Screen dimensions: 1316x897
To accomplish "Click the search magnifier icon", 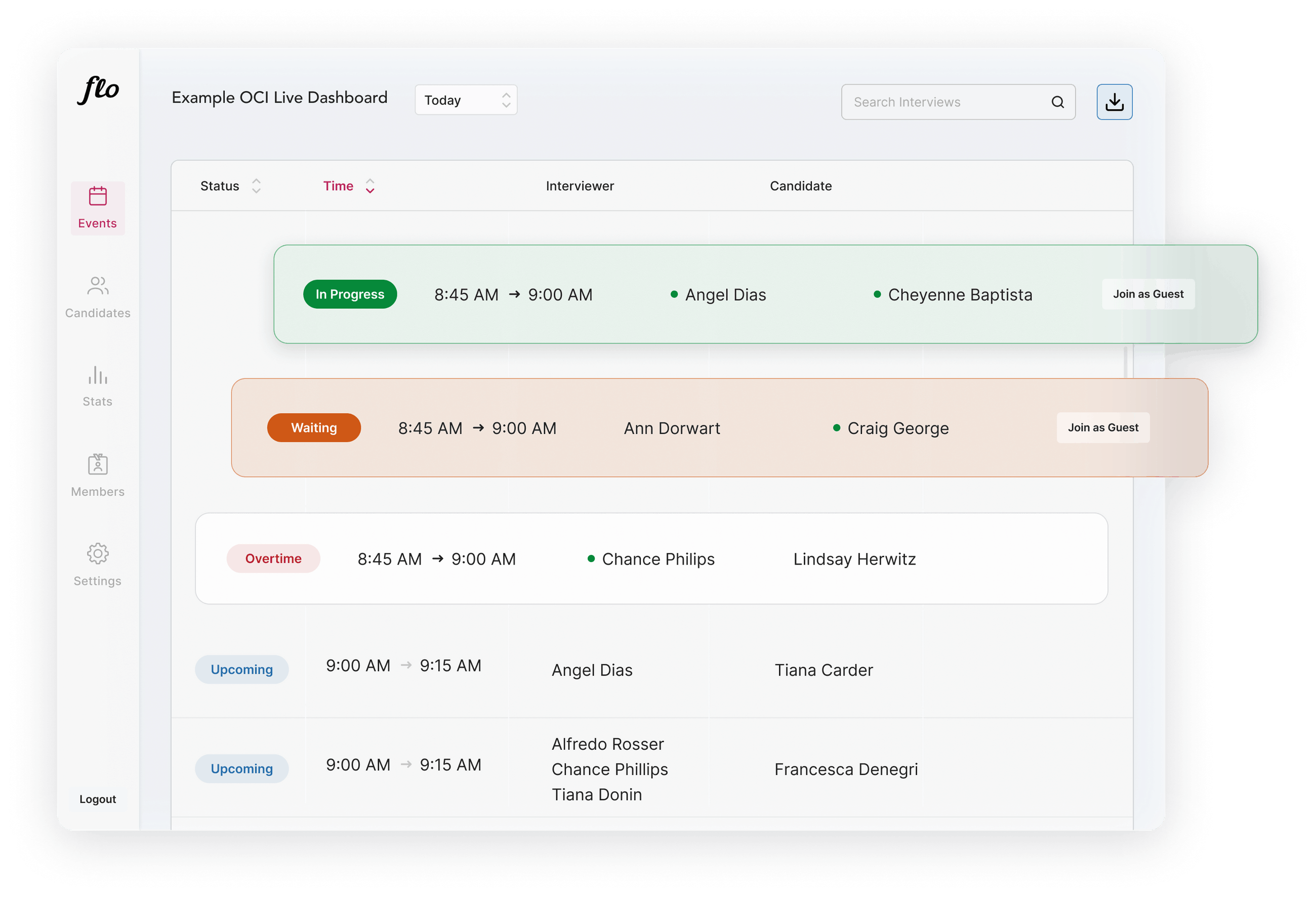I will pyautogui.click(x=1057, y=102).
